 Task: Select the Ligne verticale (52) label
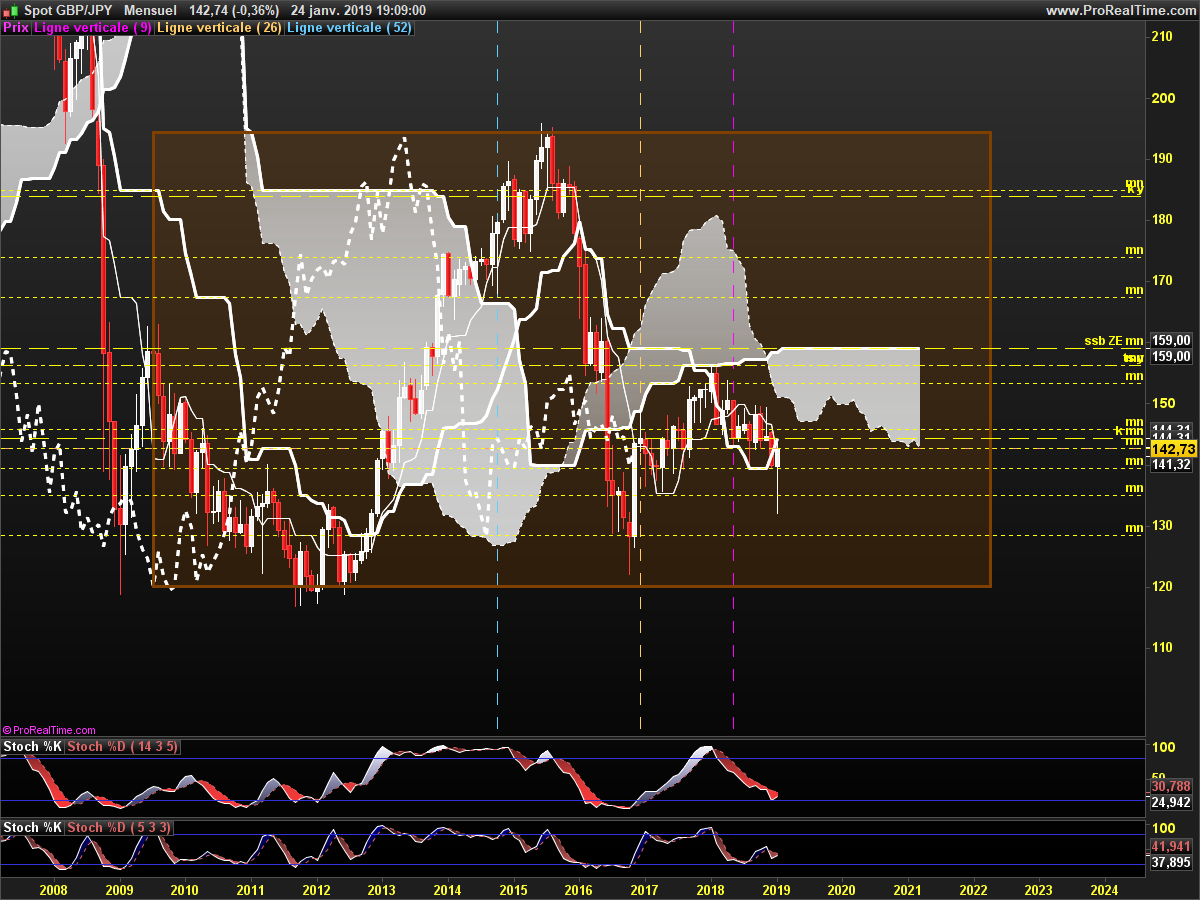pyautogui.click(x=349, y=28)
